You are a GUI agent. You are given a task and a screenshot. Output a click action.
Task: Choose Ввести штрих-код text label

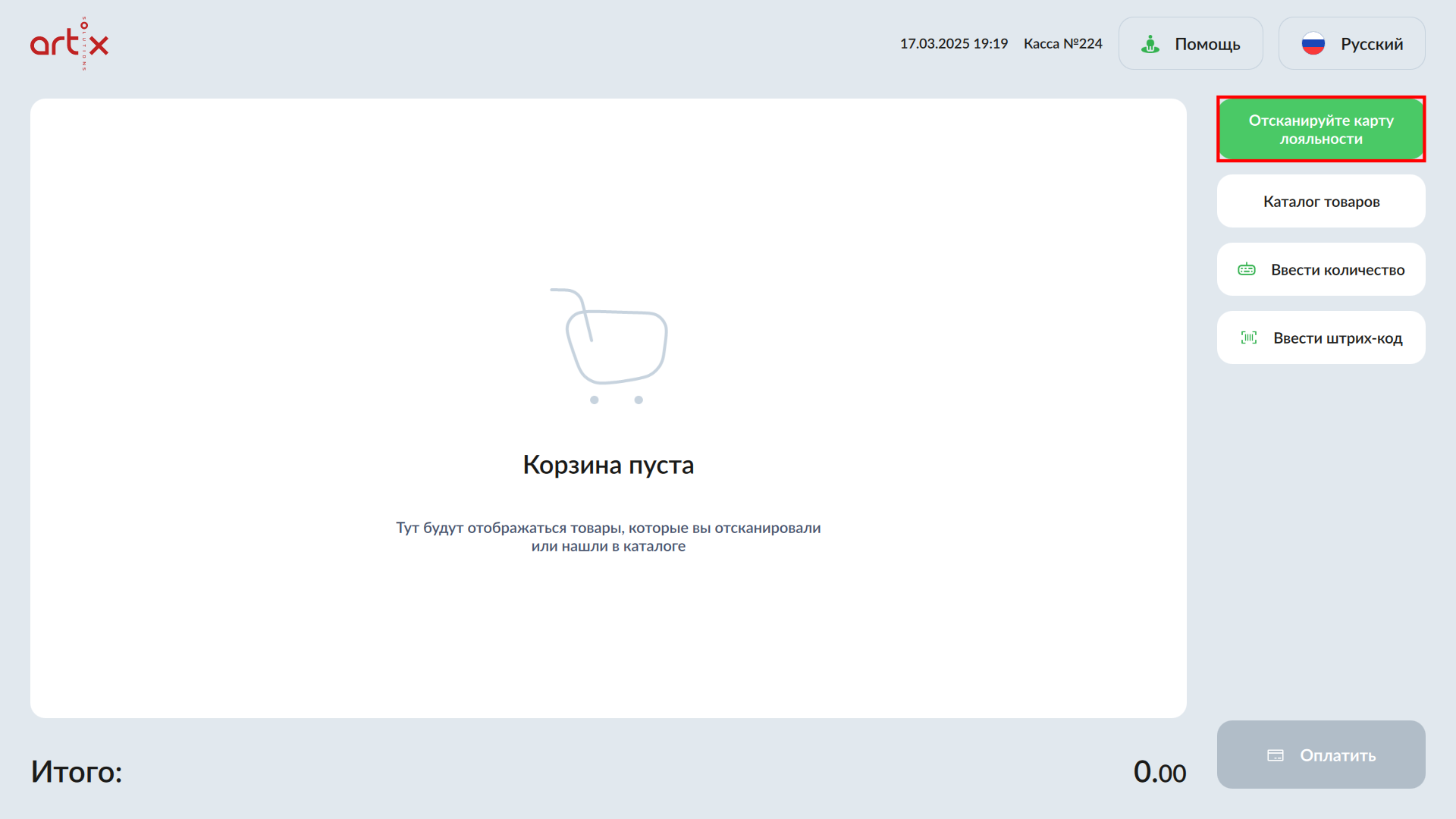coord(1338,338)
